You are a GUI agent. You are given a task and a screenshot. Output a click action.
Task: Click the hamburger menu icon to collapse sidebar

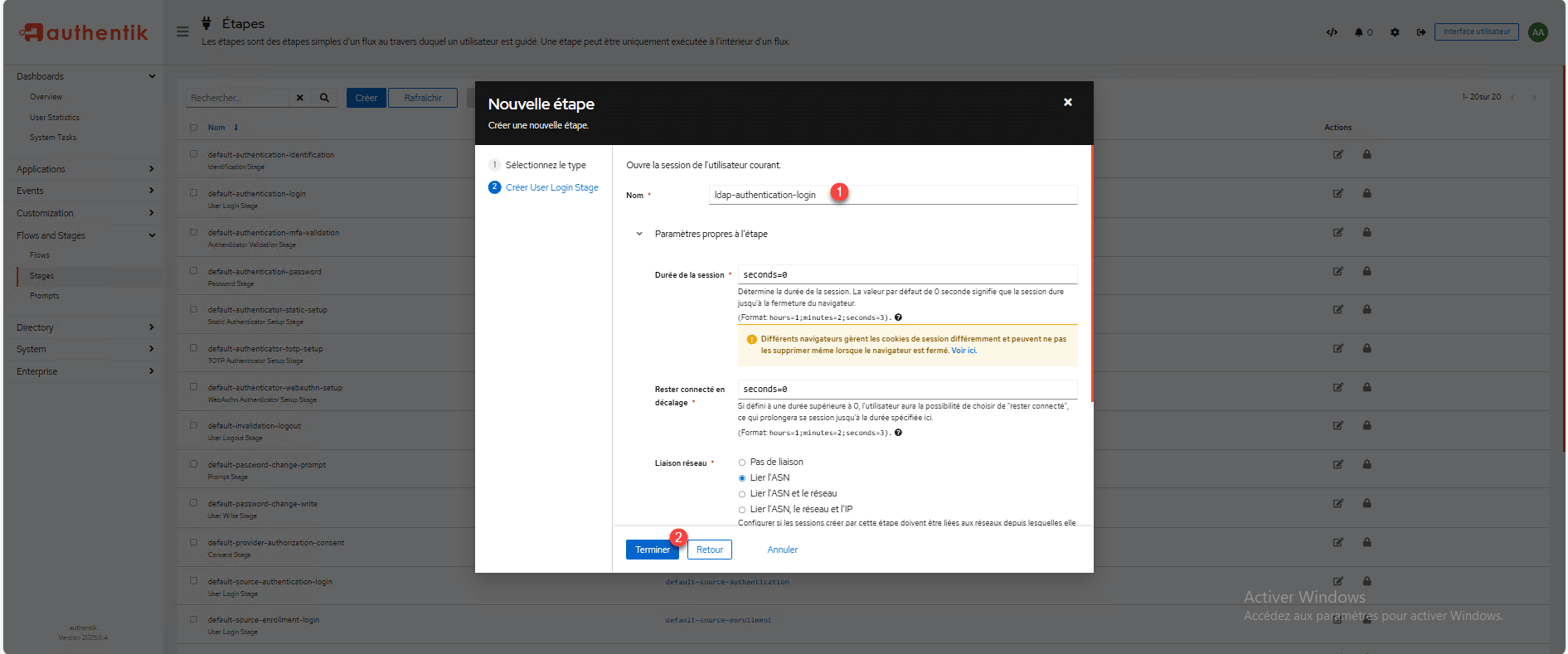click(182, 31)
